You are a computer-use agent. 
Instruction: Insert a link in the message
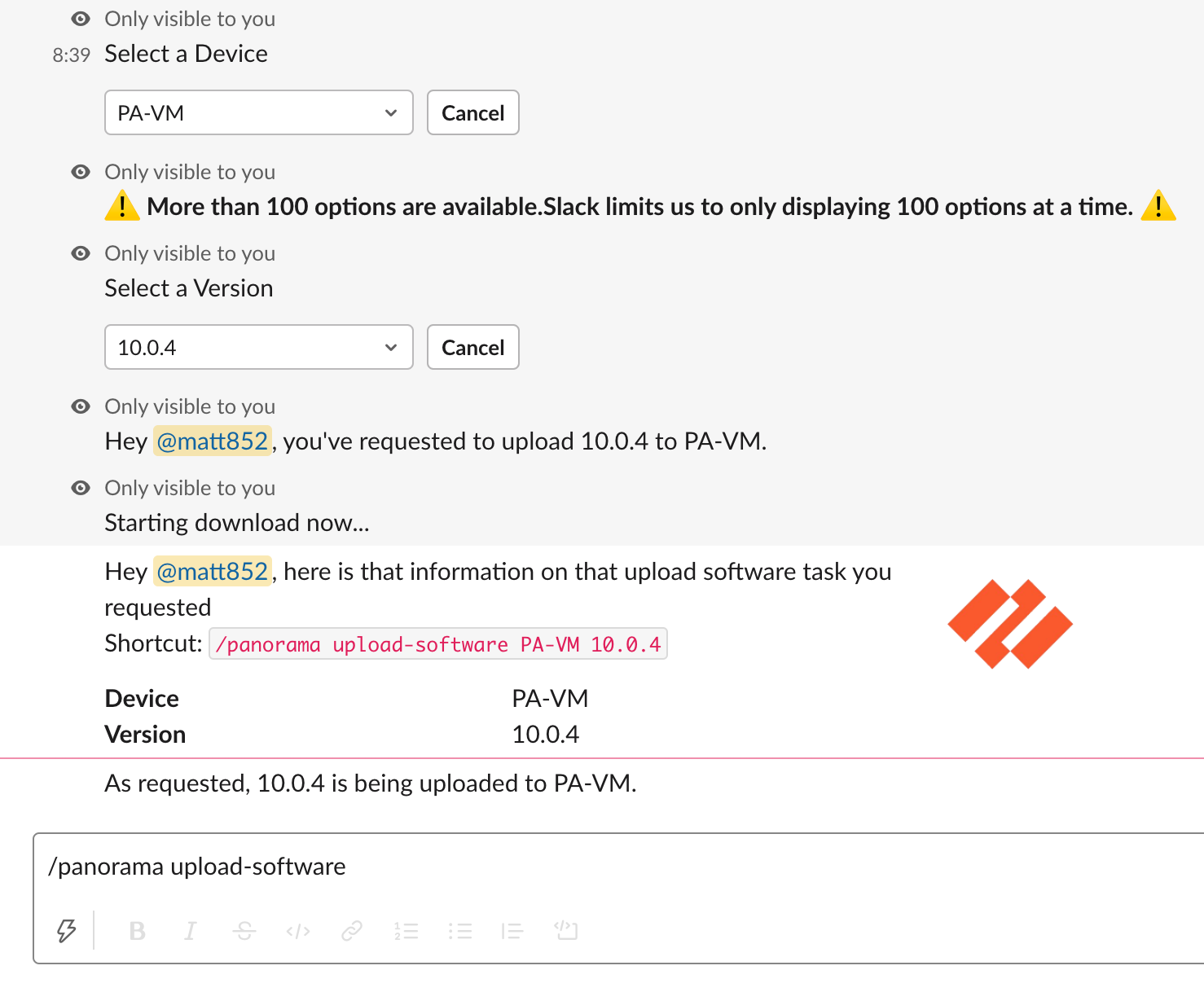[352, 930]
